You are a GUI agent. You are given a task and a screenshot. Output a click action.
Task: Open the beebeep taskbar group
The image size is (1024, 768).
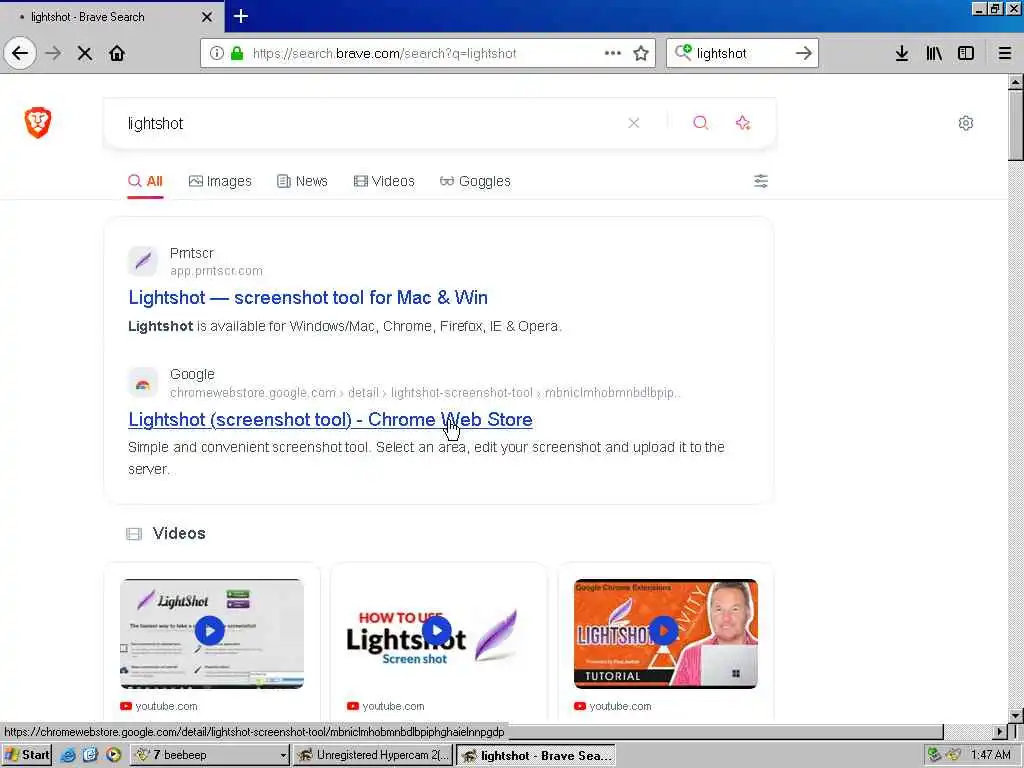pyautogui.click(x=210, y=755)
